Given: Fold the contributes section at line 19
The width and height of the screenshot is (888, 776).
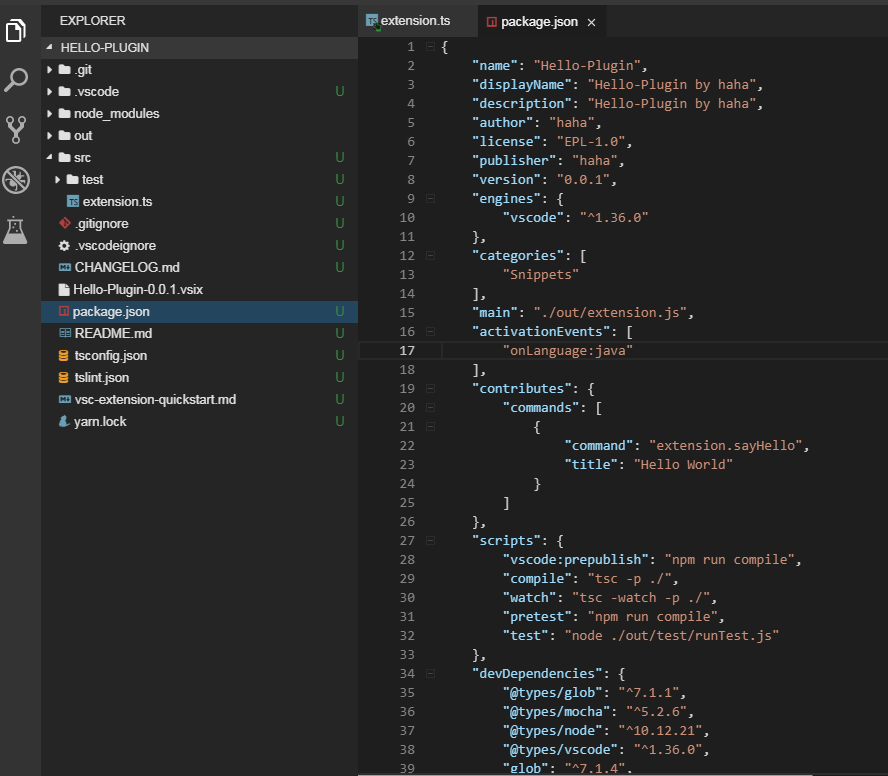Looking at the screenshot, I should click(x=429, y=388).
